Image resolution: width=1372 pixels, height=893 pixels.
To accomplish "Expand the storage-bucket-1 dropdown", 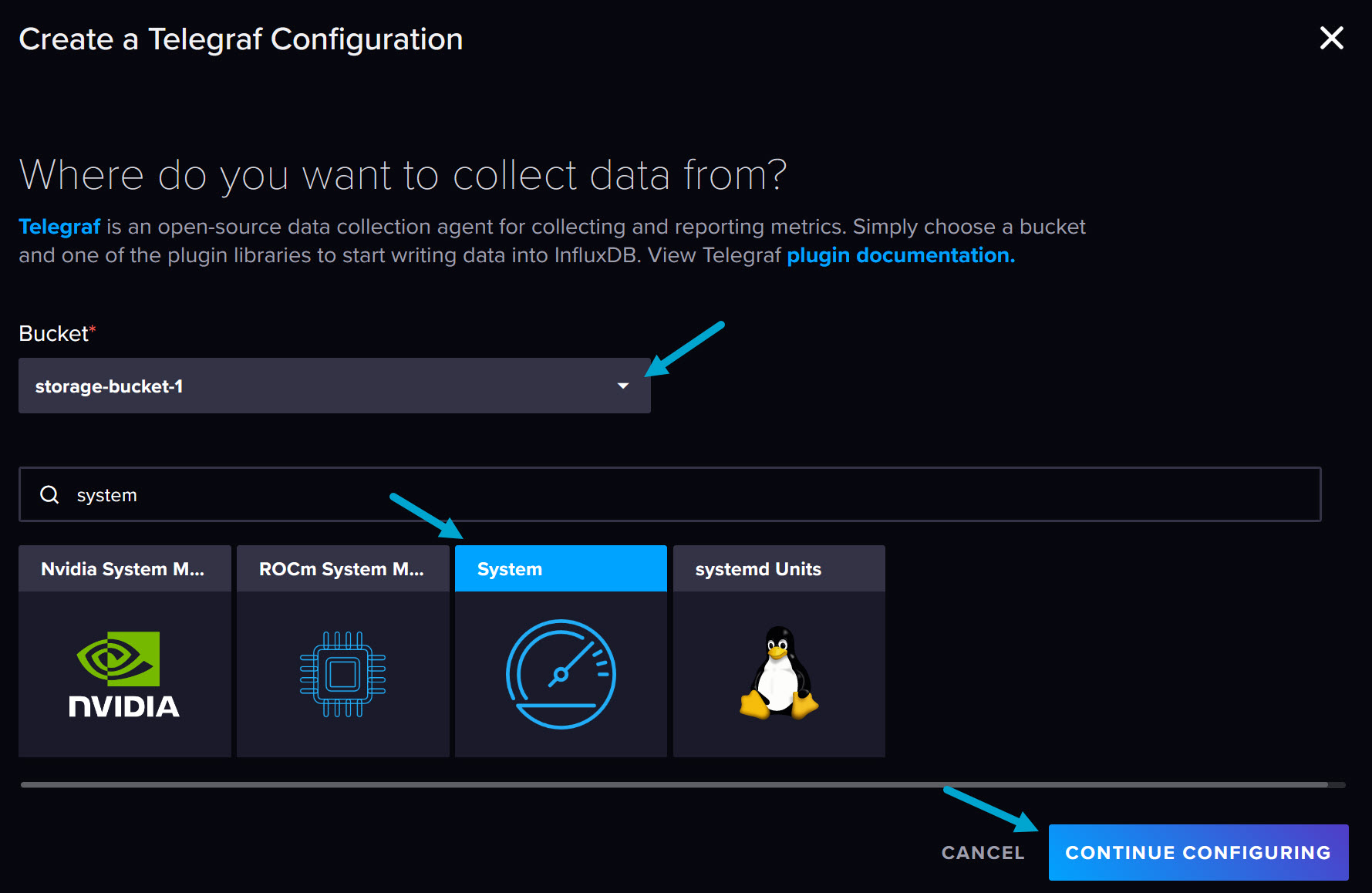I will (334, 386).
